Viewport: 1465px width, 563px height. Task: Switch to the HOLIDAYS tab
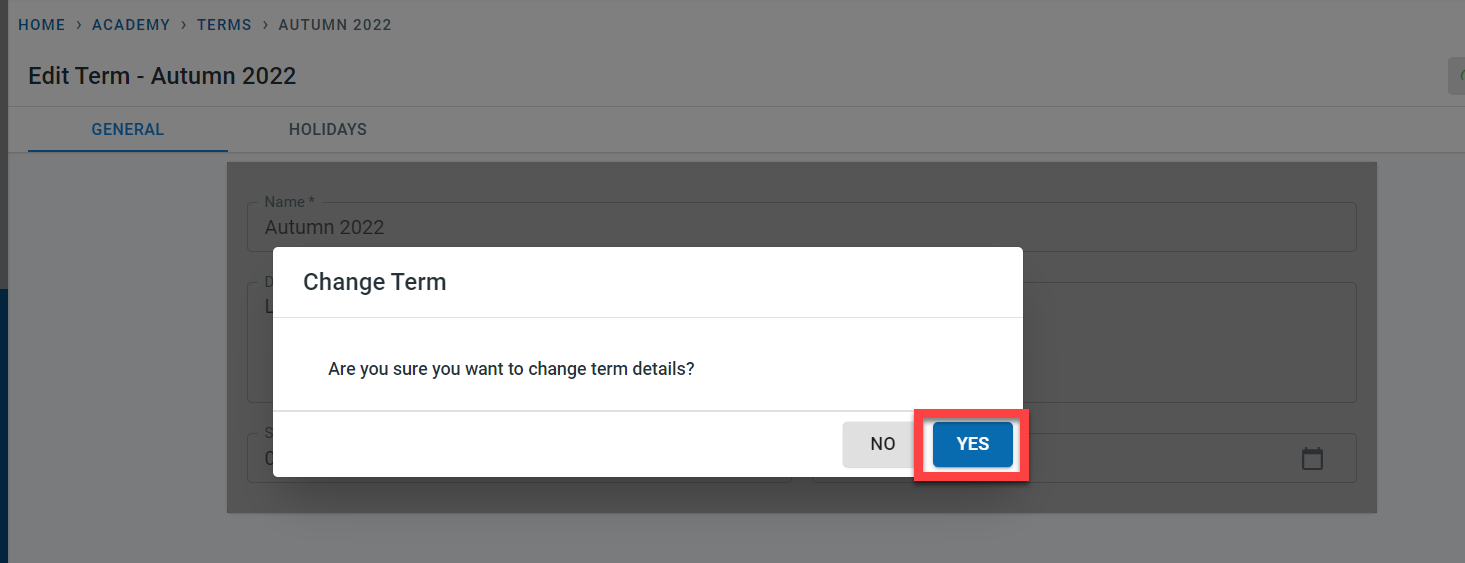pyautogui.click(x=327, y=130)
